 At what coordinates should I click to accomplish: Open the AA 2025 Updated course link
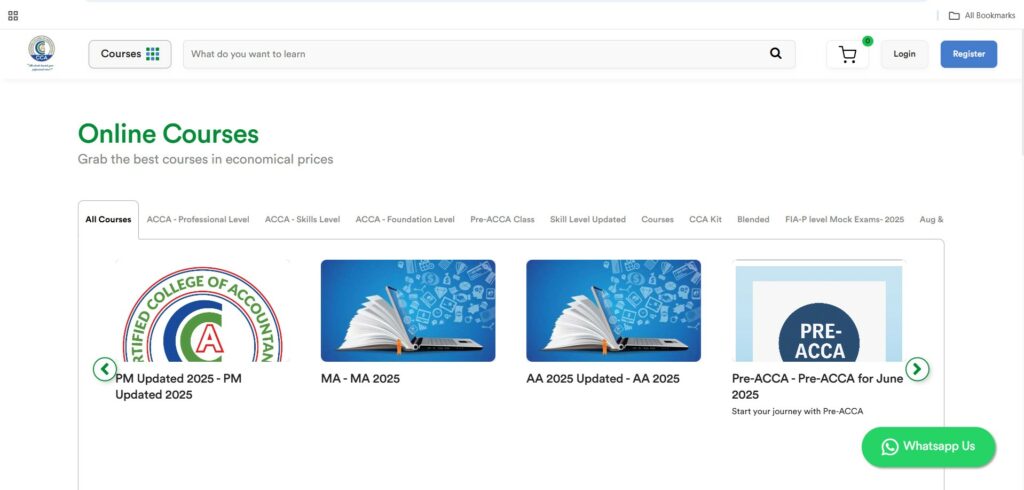click(x=603, y=379)
